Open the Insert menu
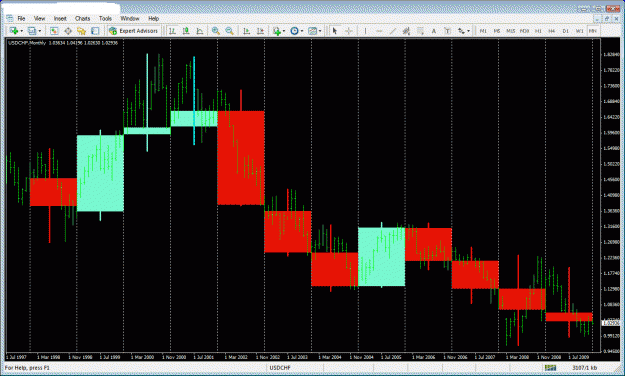625x376 pixels. tap(60, 18)
